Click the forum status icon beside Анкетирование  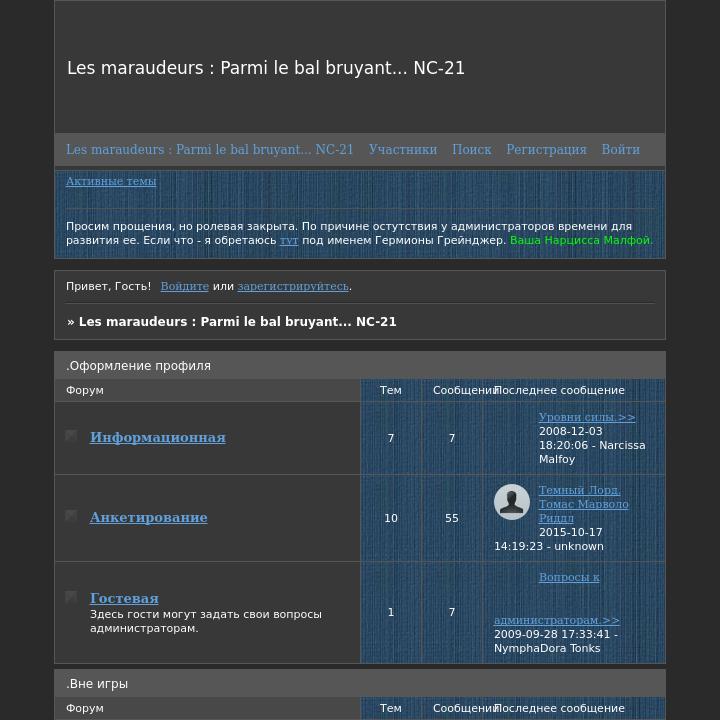click(x=71, y=516)
